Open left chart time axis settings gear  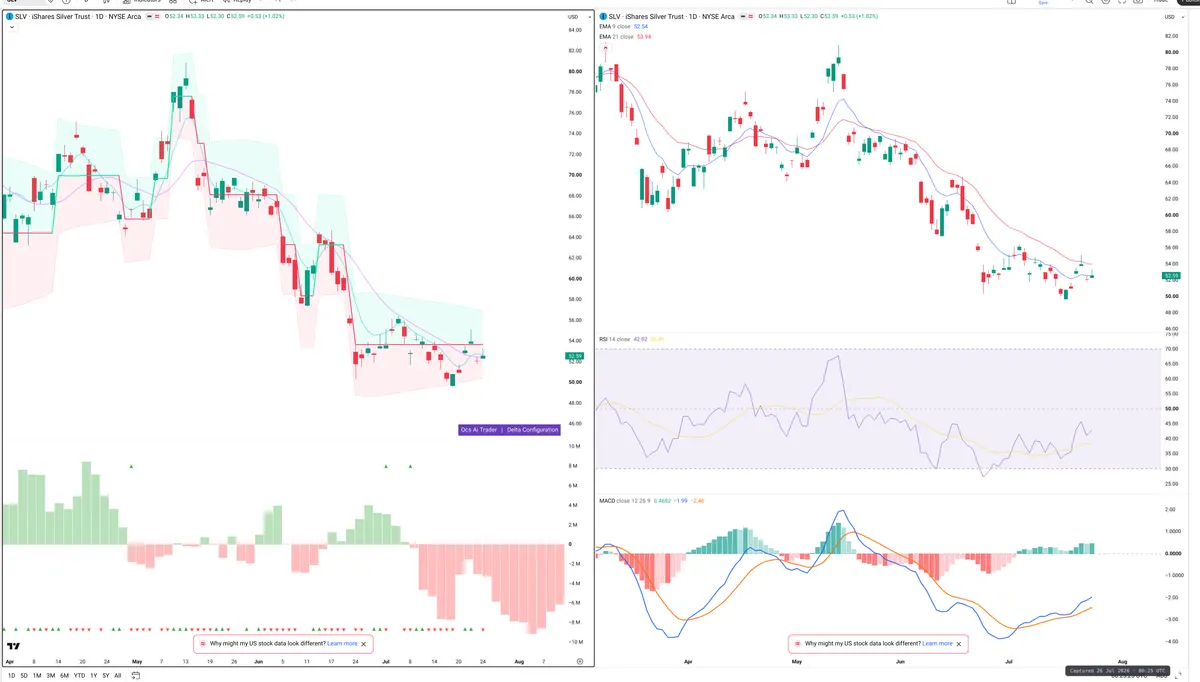pos(580,661)
